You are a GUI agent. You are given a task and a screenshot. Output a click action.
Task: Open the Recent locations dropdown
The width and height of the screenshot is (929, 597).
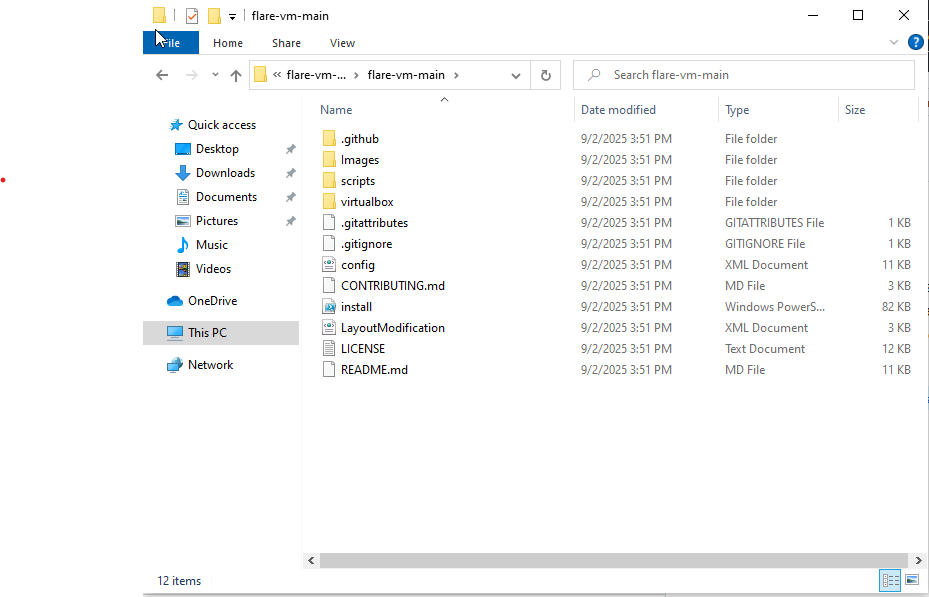pos(215,75)
